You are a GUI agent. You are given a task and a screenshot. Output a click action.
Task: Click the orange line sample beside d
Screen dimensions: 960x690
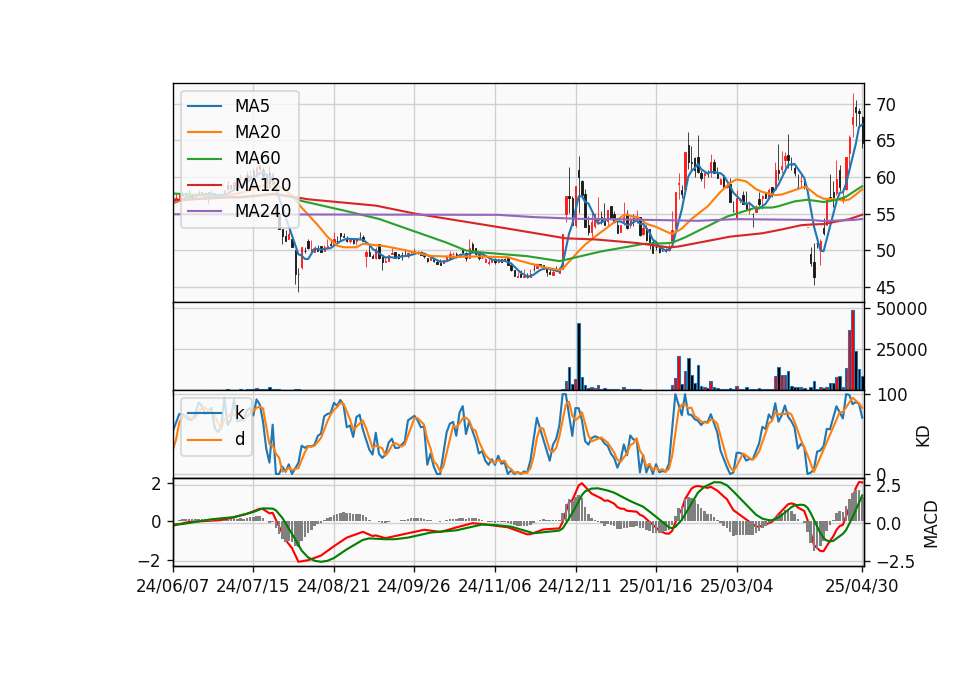(204, 439)
